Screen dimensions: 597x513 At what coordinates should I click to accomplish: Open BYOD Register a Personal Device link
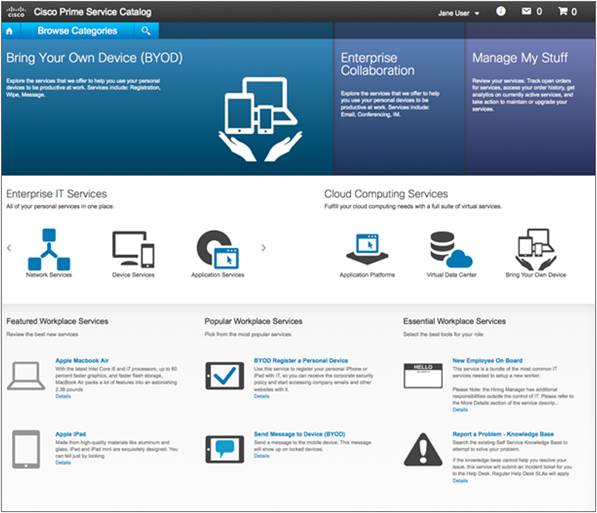(301, 360)
